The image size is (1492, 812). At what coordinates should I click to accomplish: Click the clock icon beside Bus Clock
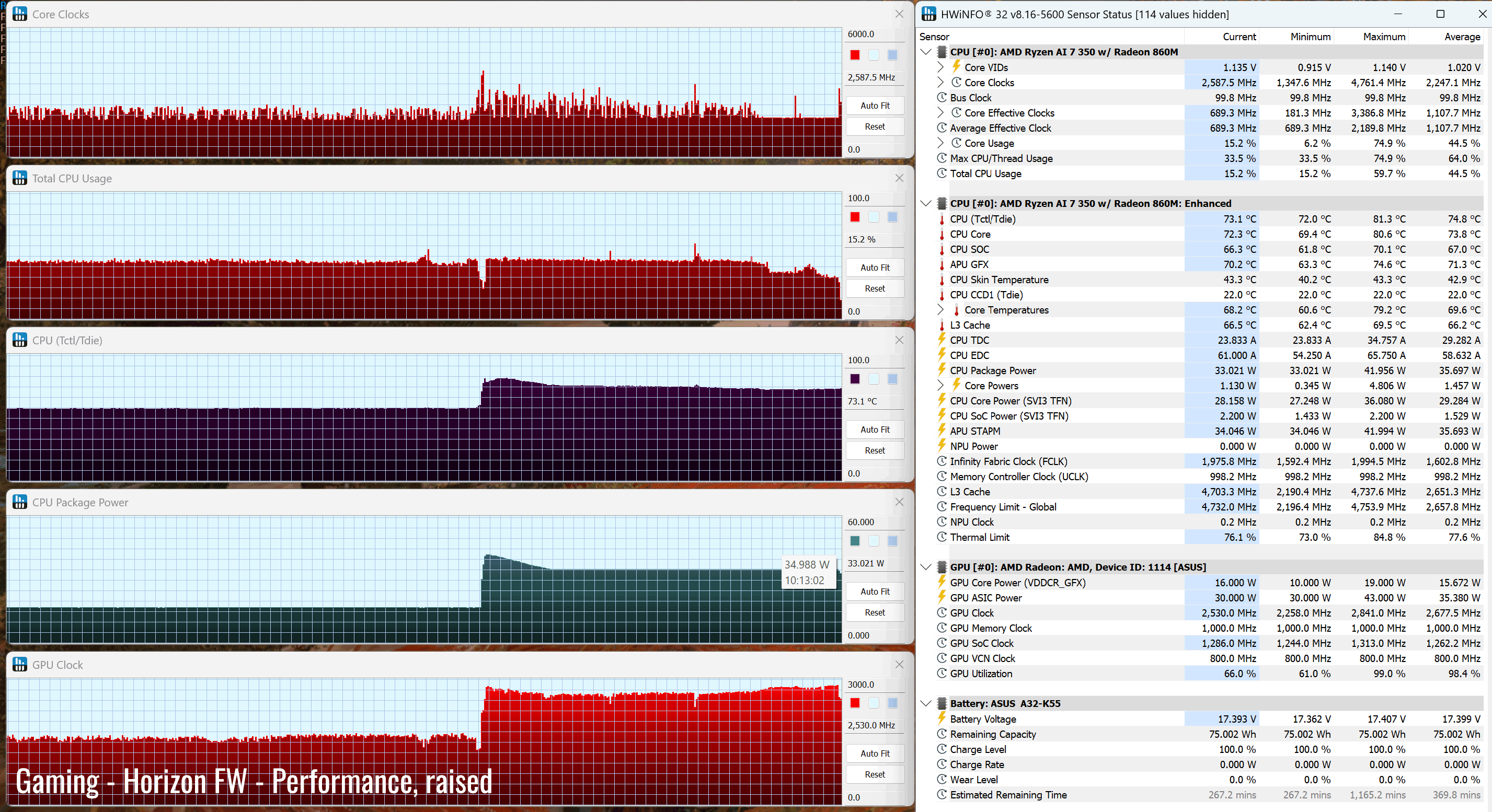[x=942, y=97]
